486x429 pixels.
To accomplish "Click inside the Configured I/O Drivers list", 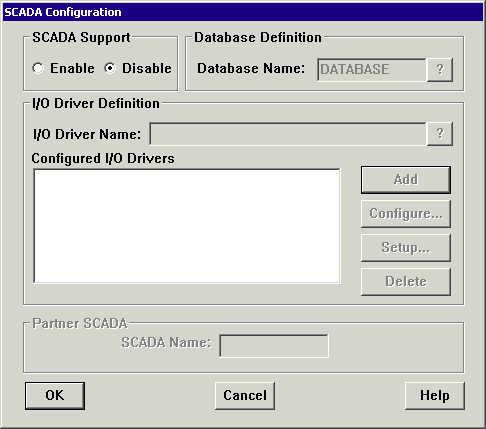I will click(187, 226).
